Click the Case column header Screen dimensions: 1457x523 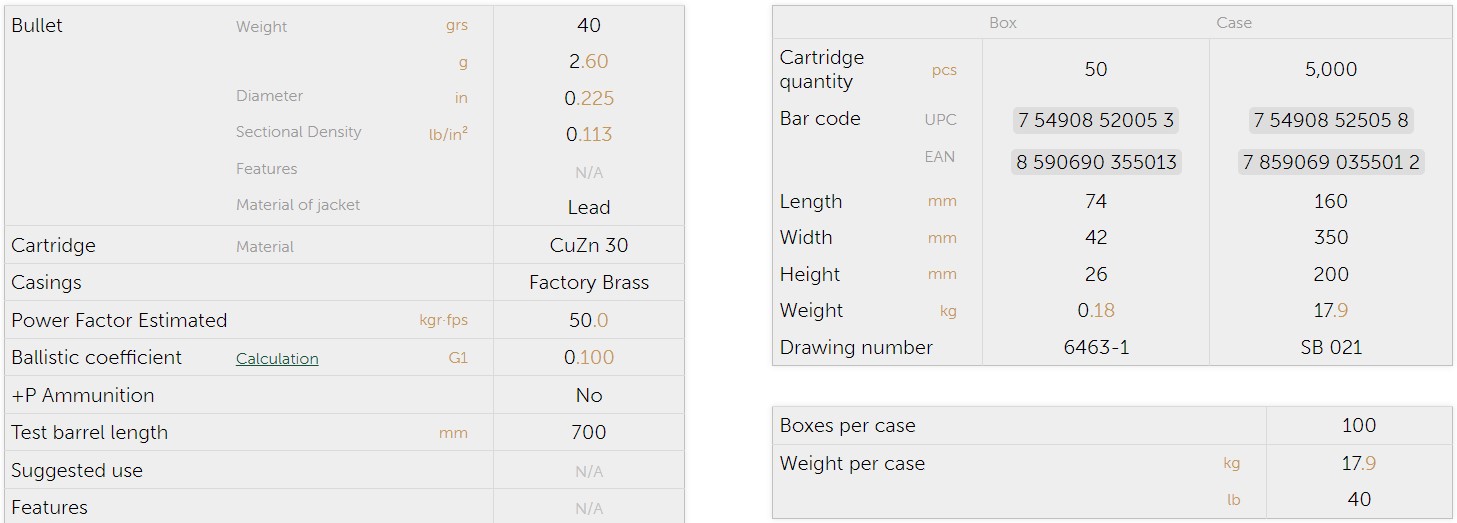(x=1233, y=23)
